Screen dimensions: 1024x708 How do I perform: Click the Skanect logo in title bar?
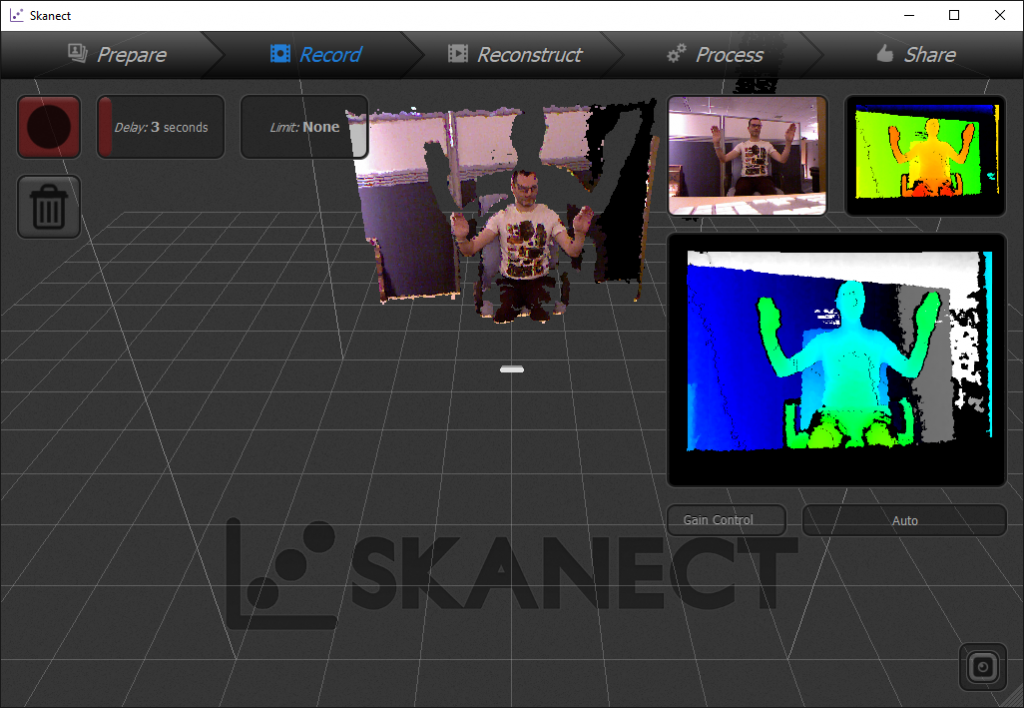tap(16, 15)
